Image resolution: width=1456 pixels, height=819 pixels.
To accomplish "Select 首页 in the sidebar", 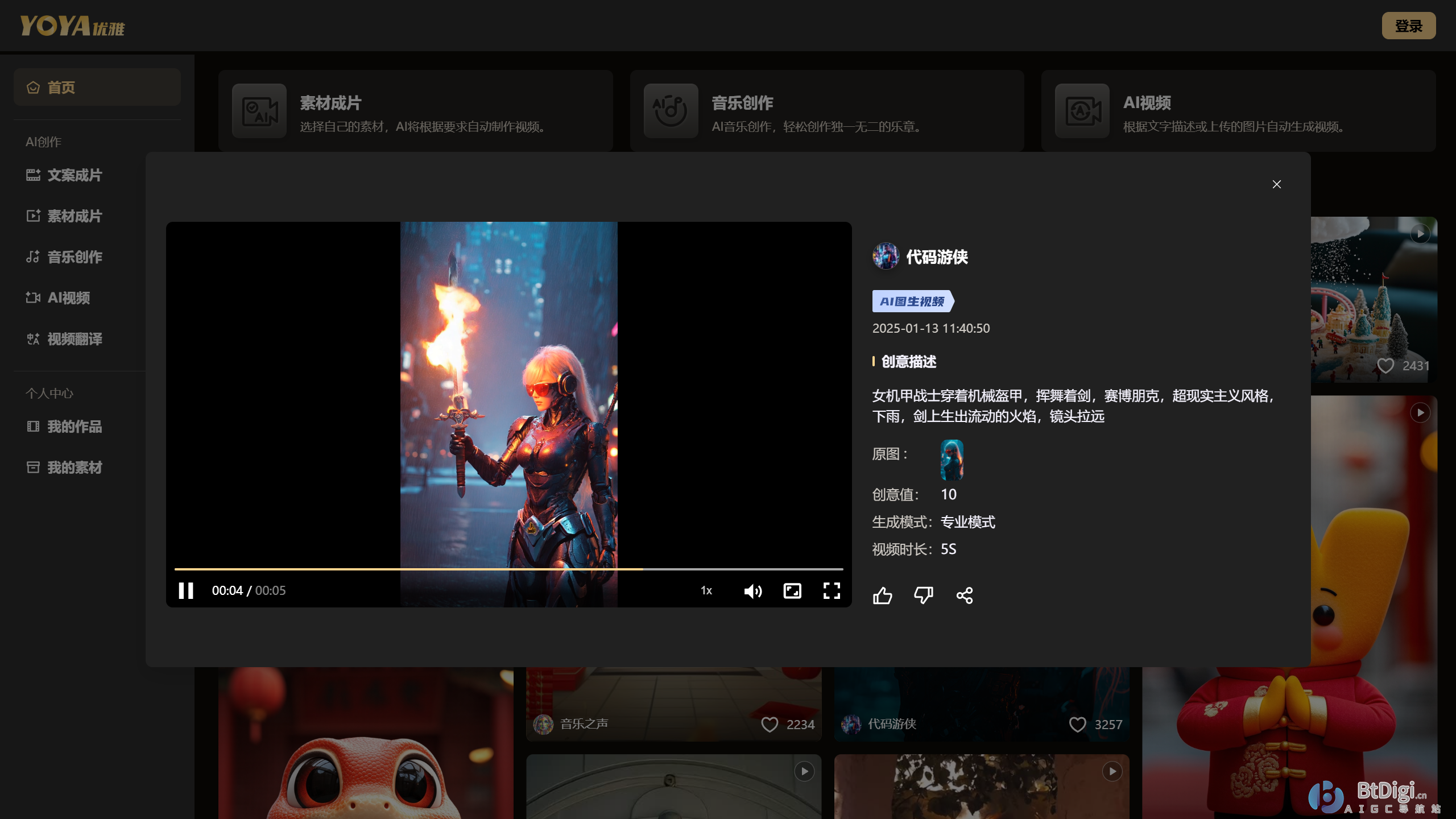I will pyautogui.click(x=97, y=87).
